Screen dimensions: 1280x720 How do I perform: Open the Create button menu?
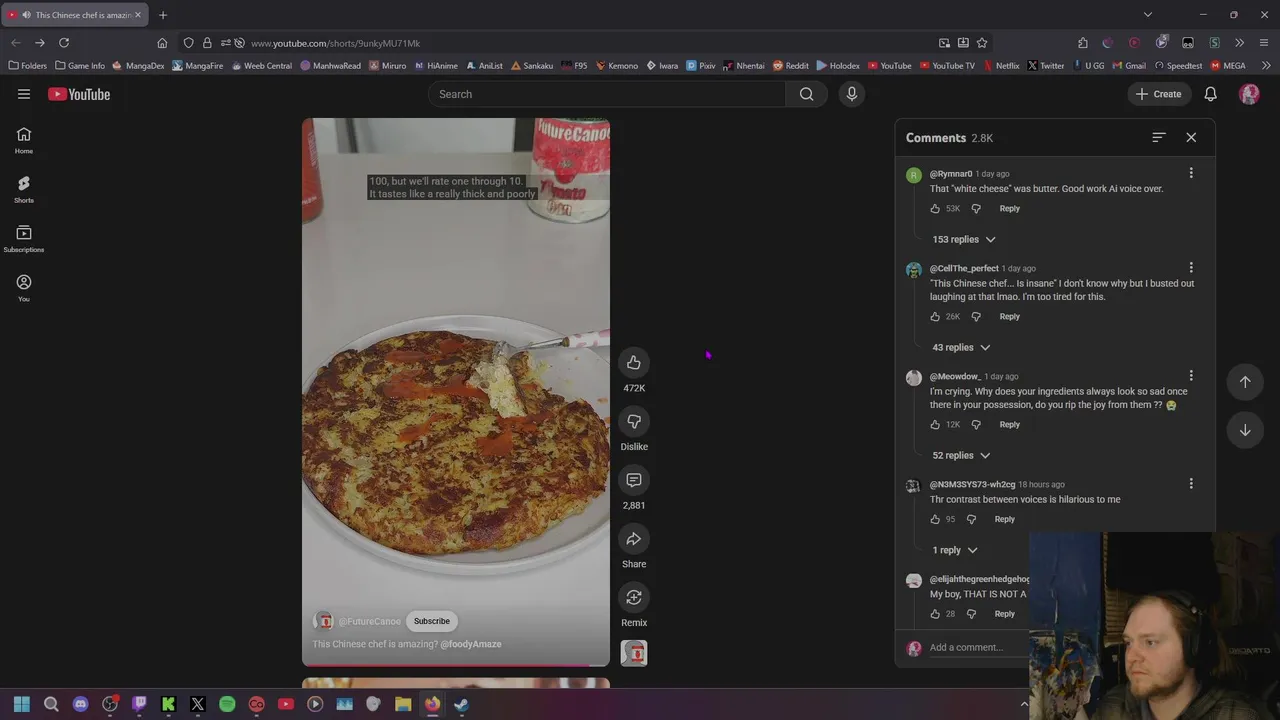pos(1158,94)
